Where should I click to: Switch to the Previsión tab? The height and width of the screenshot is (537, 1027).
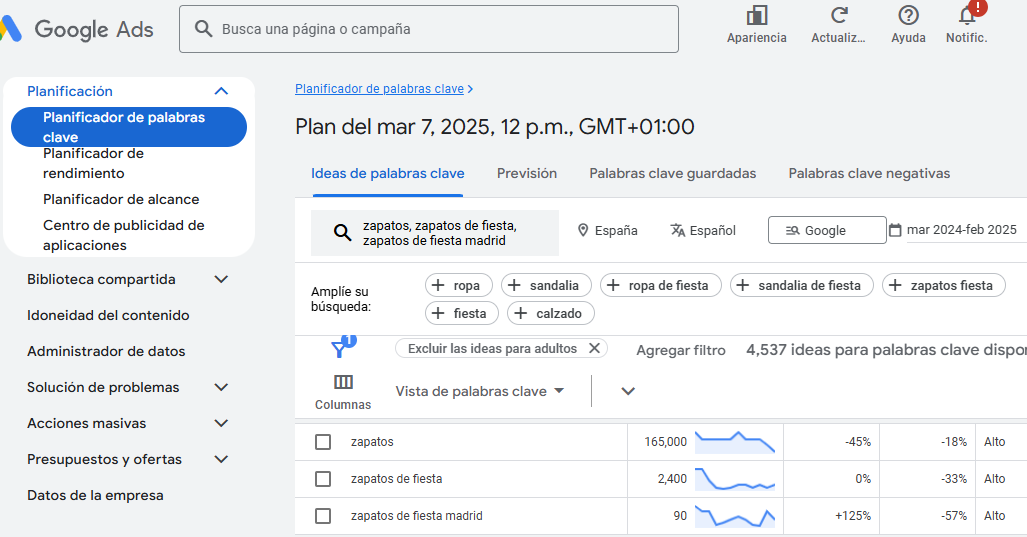coord(527,174)
